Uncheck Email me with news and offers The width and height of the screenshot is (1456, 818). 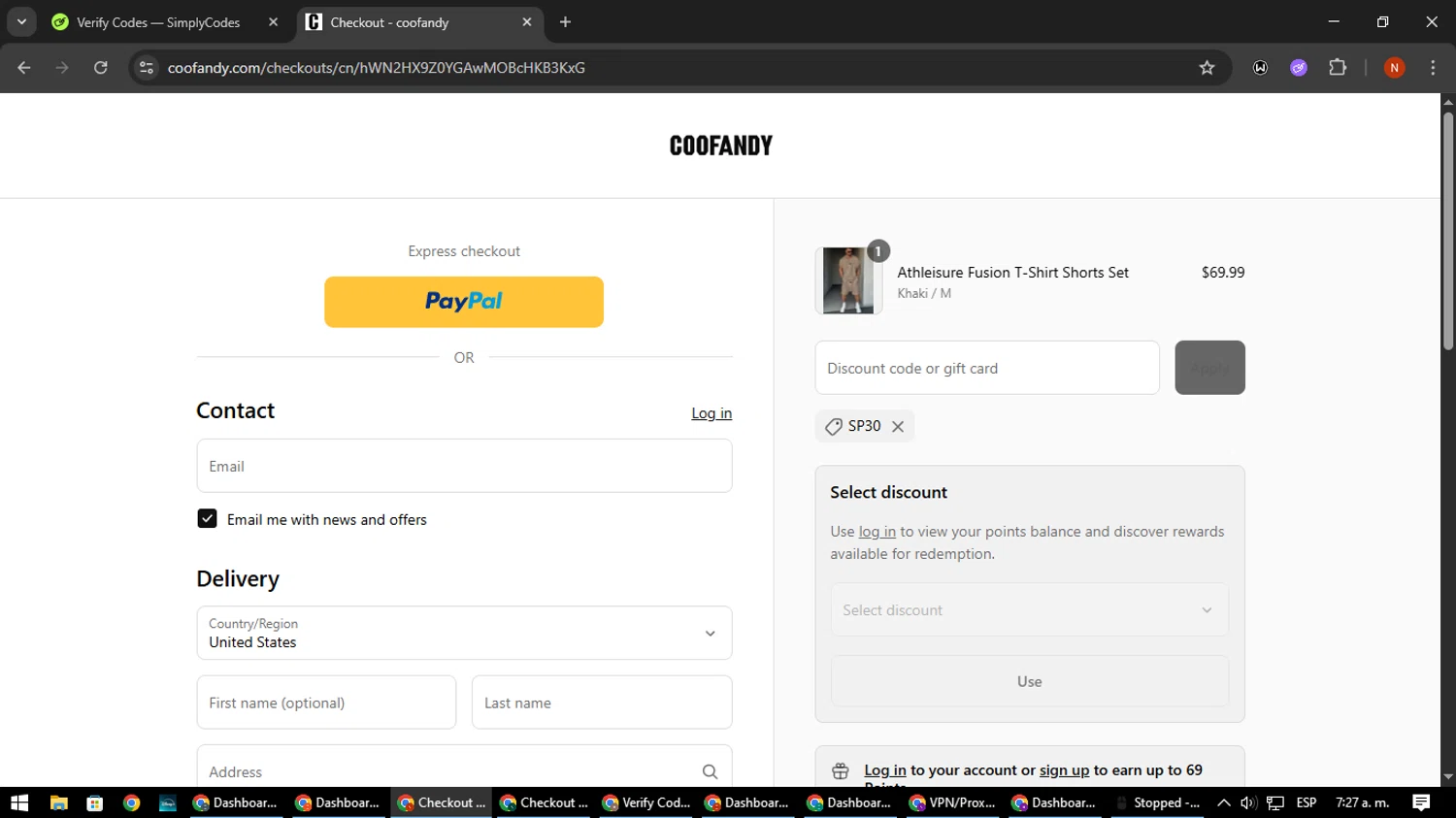tap(207, 519)
